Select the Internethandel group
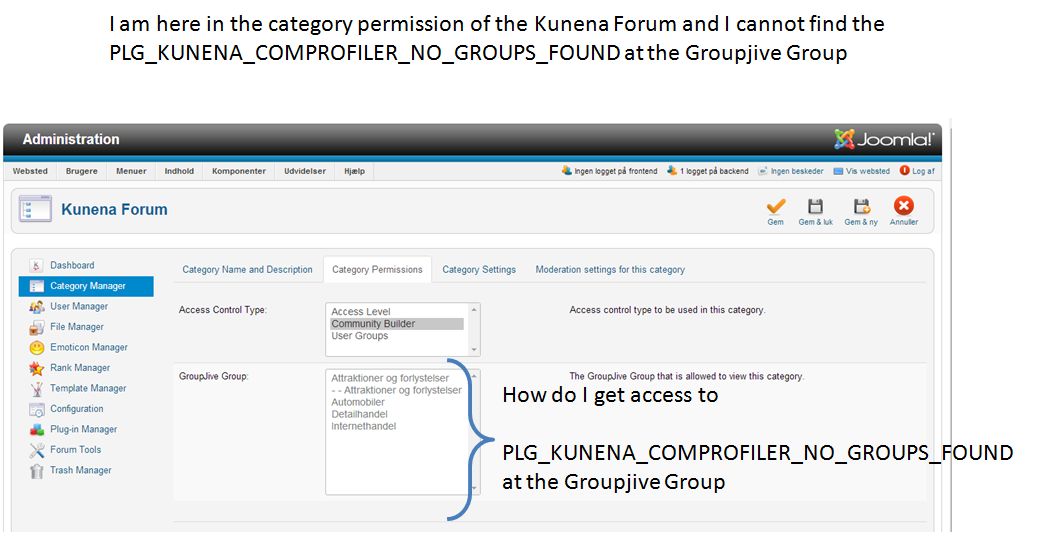 [x=363, y=426]
